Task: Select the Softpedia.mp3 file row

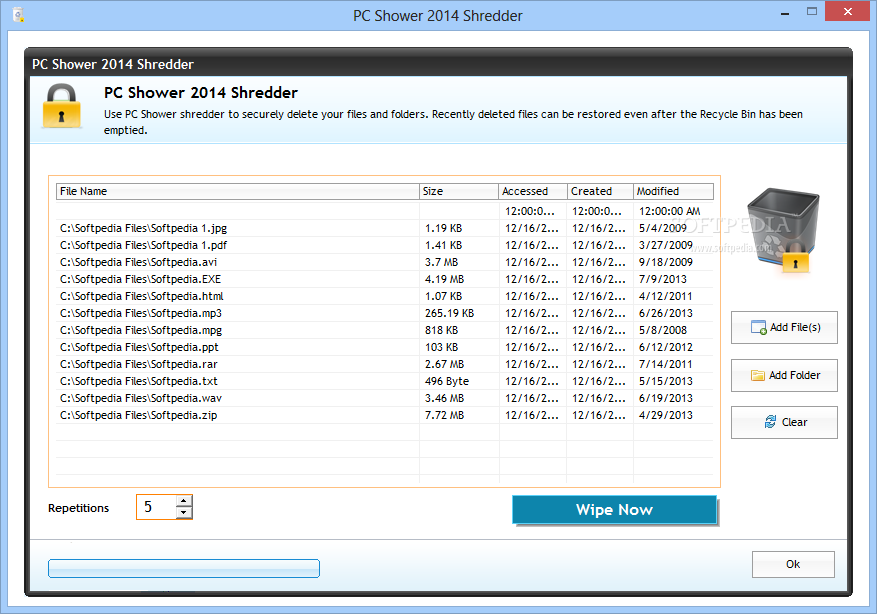Action: point(385,313)
